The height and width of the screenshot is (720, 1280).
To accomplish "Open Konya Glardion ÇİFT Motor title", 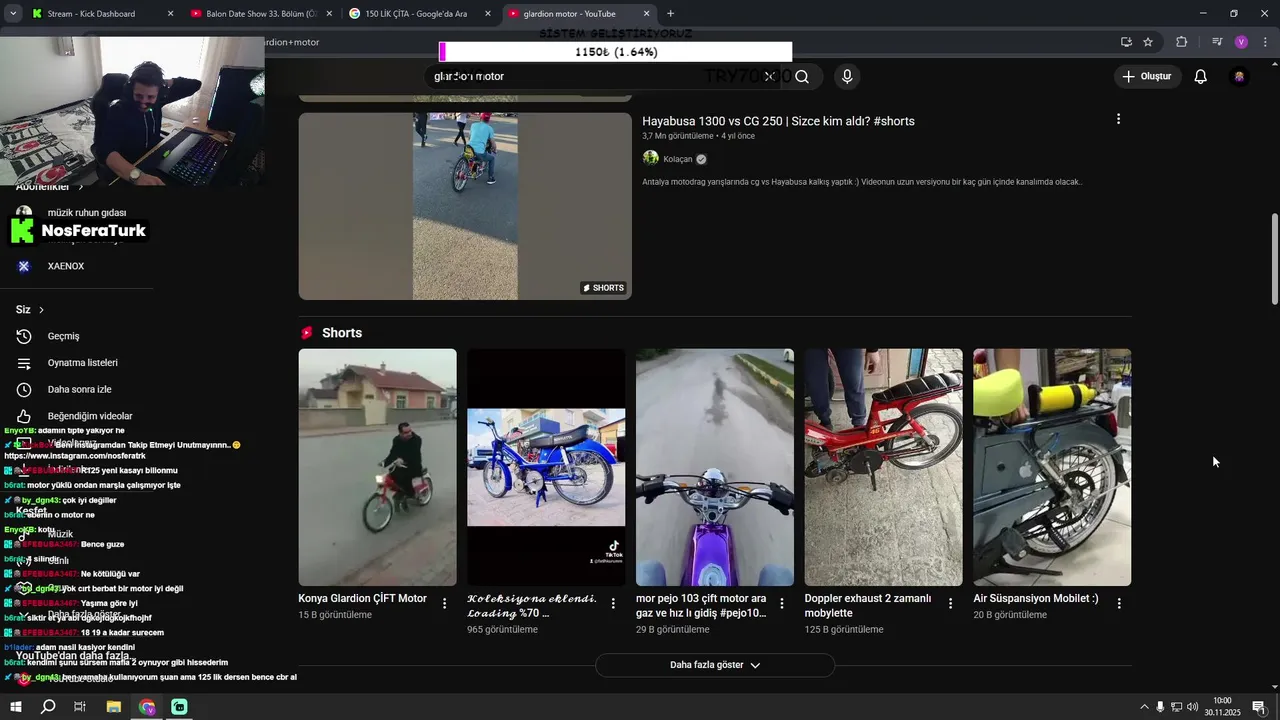I will pos(362,599).
